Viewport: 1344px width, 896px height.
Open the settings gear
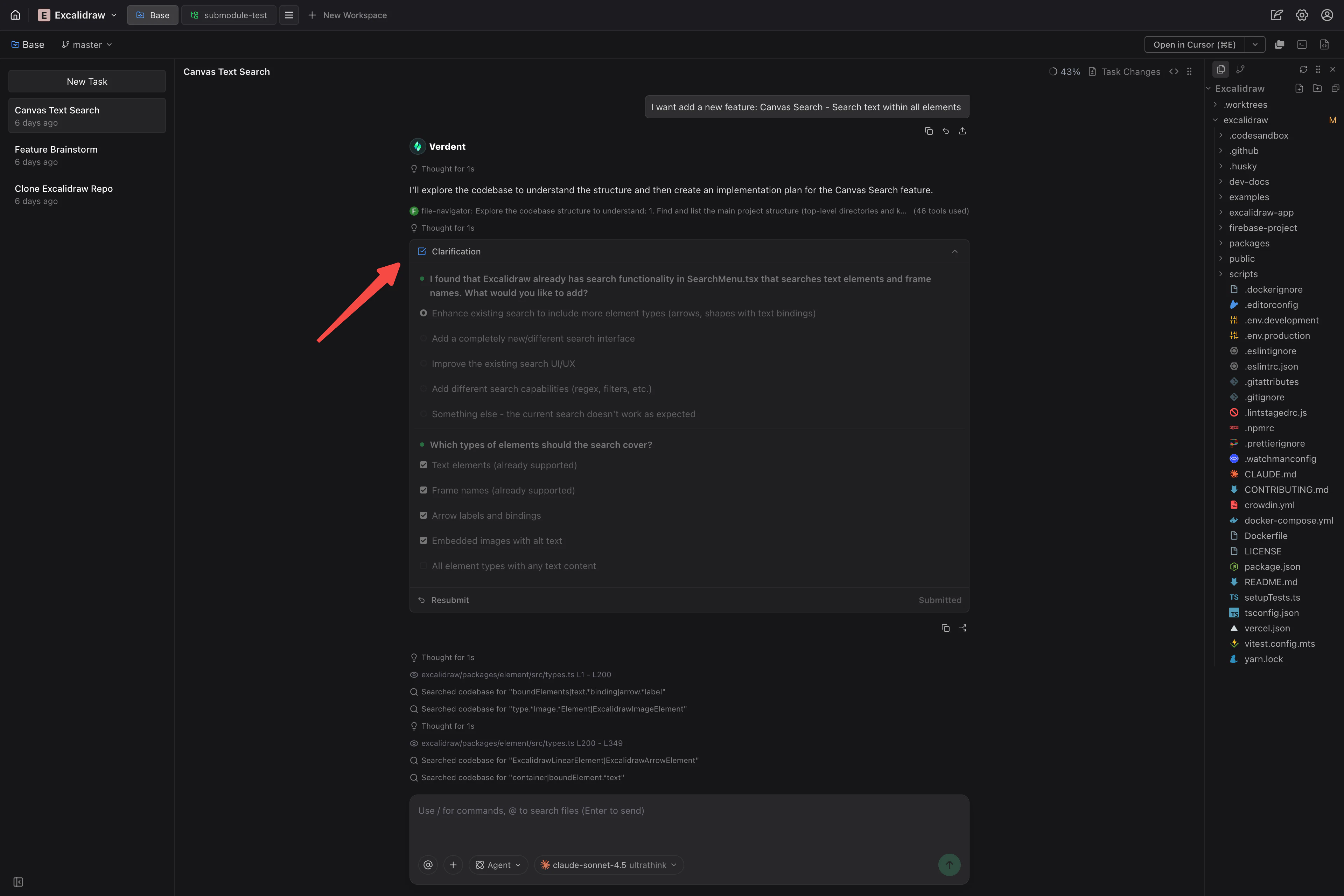pyautogui.click(x=1302, y=15)
